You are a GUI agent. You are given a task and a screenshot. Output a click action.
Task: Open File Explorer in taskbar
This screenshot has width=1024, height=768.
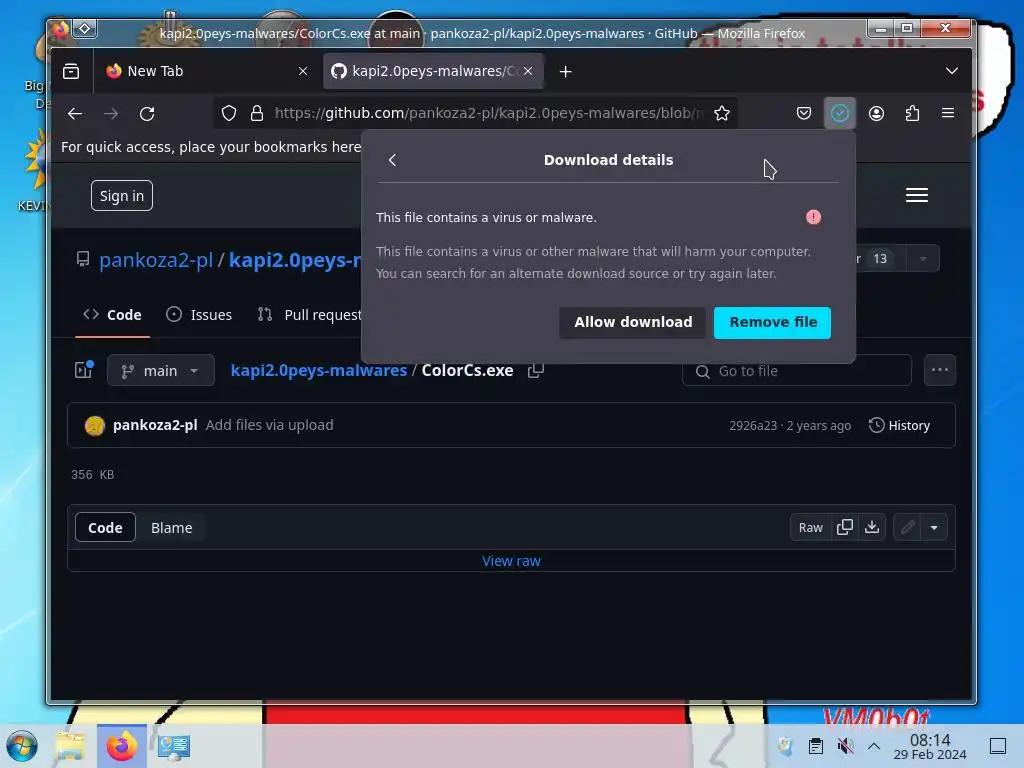coord(70,746)
